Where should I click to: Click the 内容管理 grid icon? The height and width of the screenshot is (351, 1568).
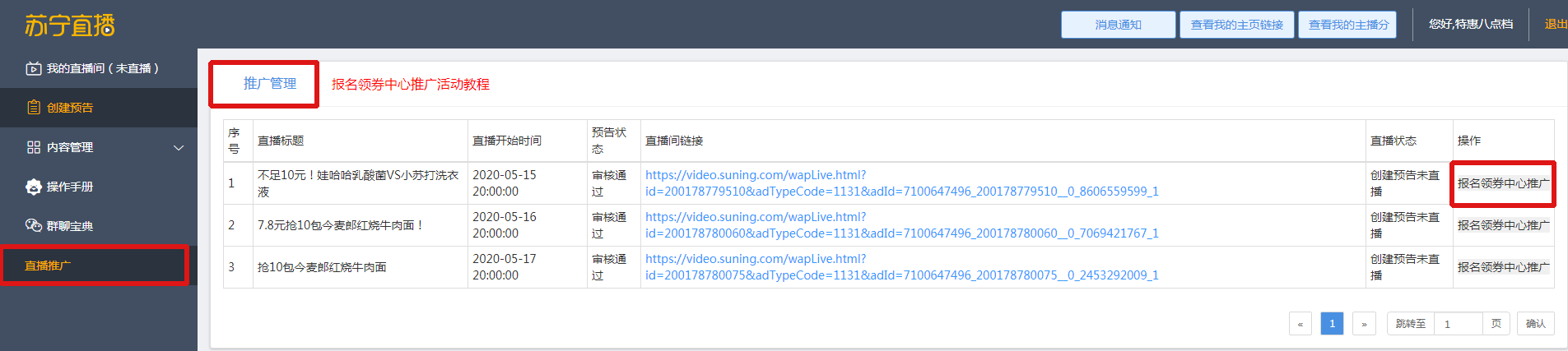click(x=34, y=147)
